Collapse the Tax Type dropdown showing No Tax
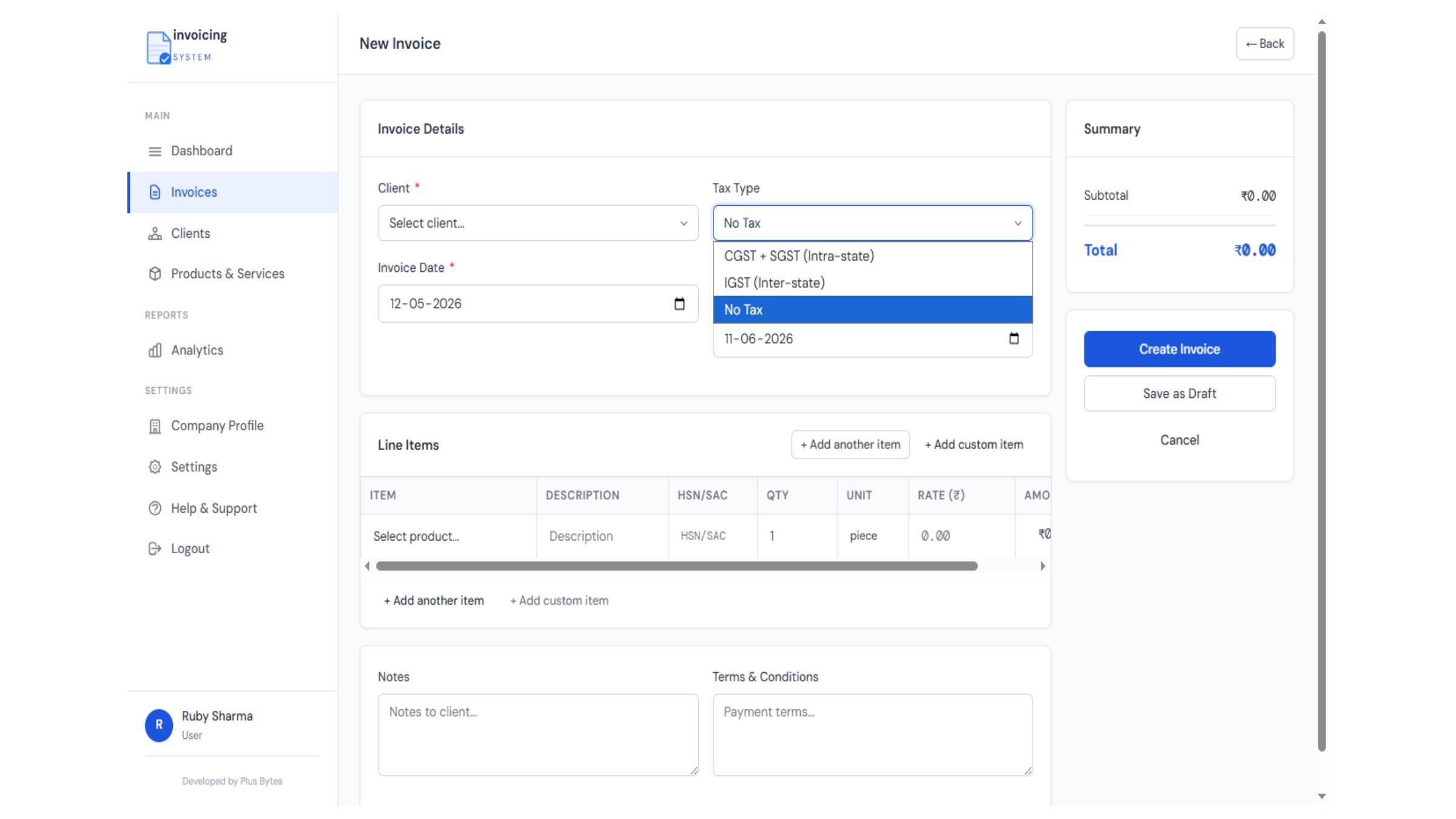 [x=872, y=223]
